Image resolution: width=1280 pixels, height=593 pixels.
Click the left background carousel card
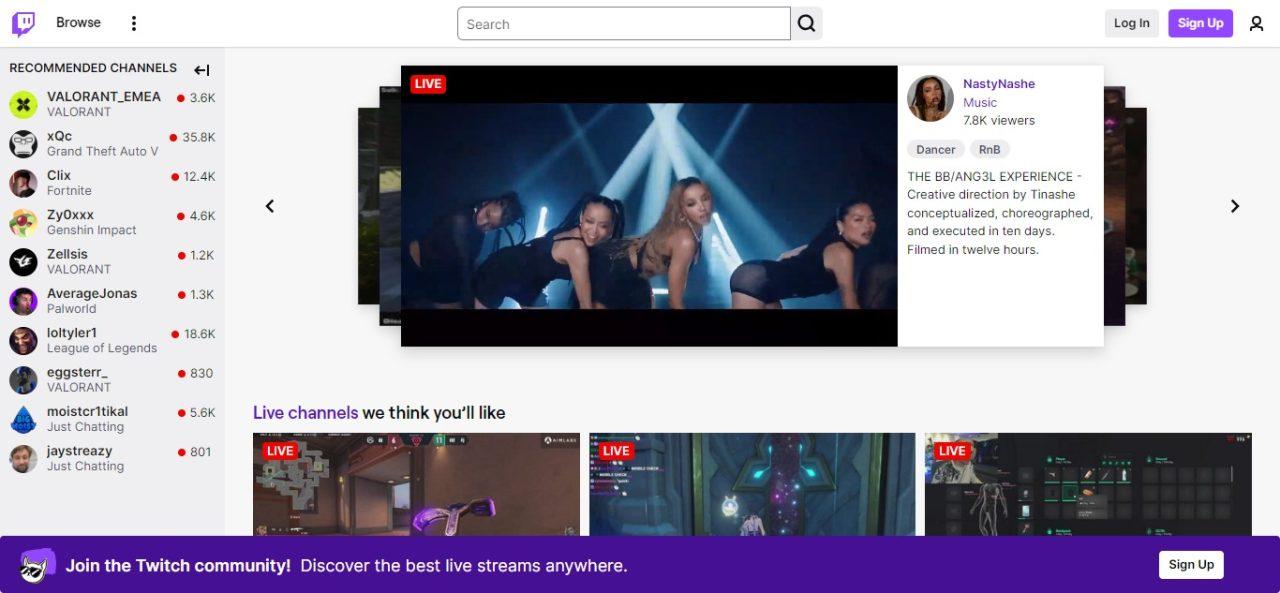[x=380, y=206]
